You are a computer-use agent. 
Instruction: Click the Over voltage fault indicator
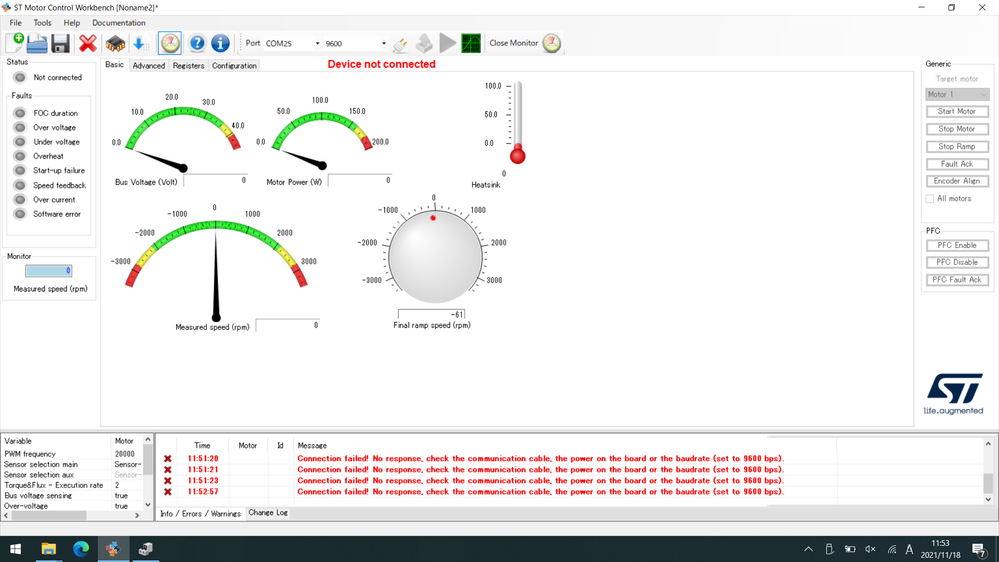[20, 127]
